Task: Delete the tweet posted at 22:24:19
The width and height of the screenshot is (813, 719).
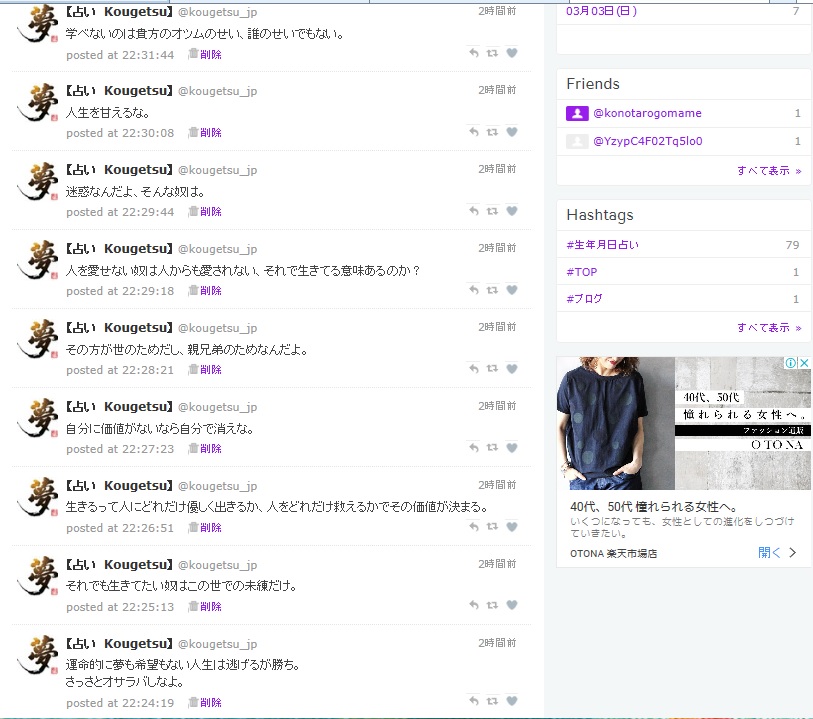Action: pyautogui.click(x=205, y=702)
